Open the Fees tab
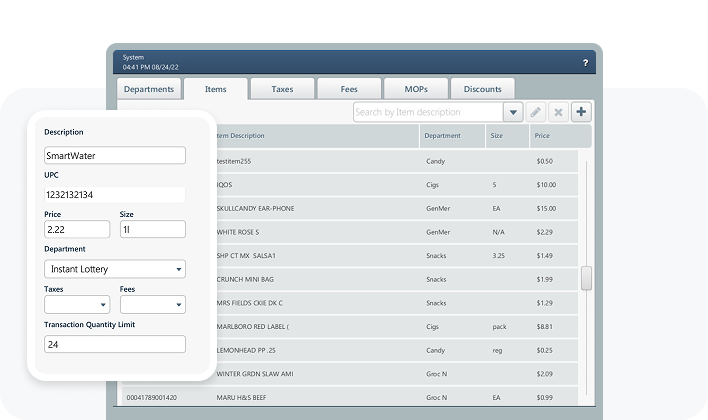Screen dimensions: 708x420 (x=349, y=89)
